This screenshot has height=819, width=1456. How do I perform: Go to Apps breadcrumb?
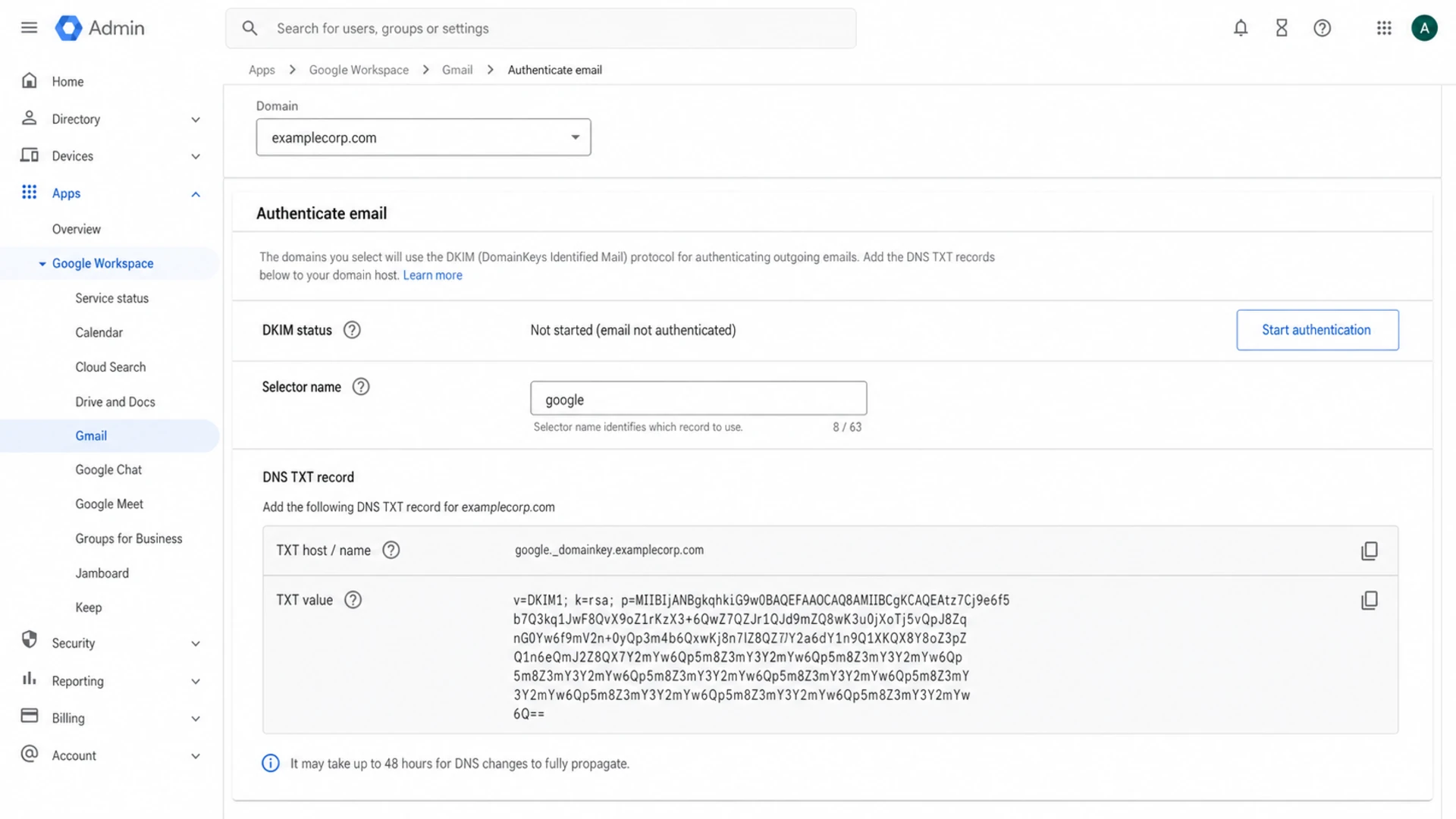(262, 70)
